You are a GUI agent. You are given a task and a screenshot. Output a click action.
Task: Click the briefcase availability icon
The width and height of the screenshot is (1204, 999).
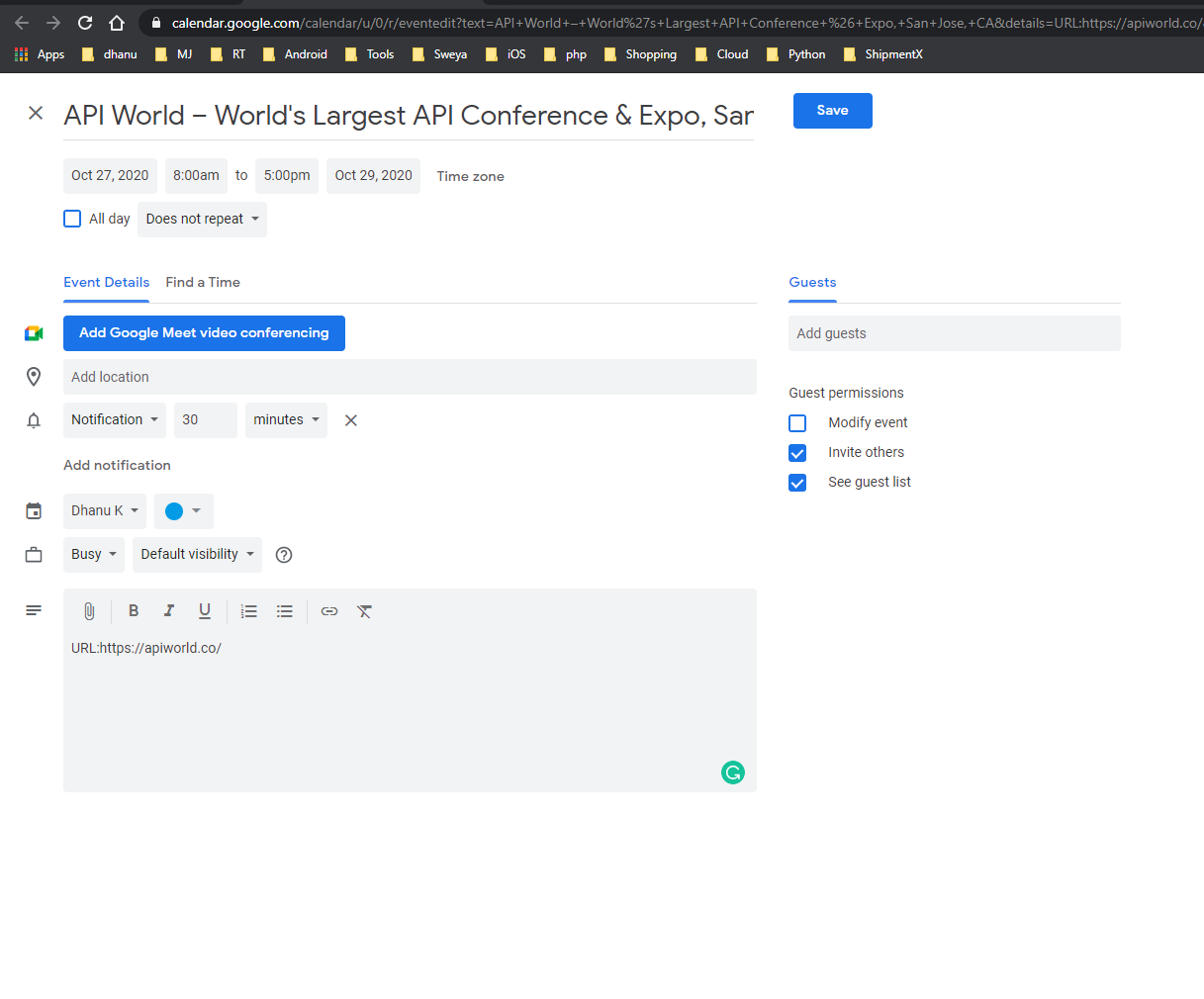click(34, 555)
